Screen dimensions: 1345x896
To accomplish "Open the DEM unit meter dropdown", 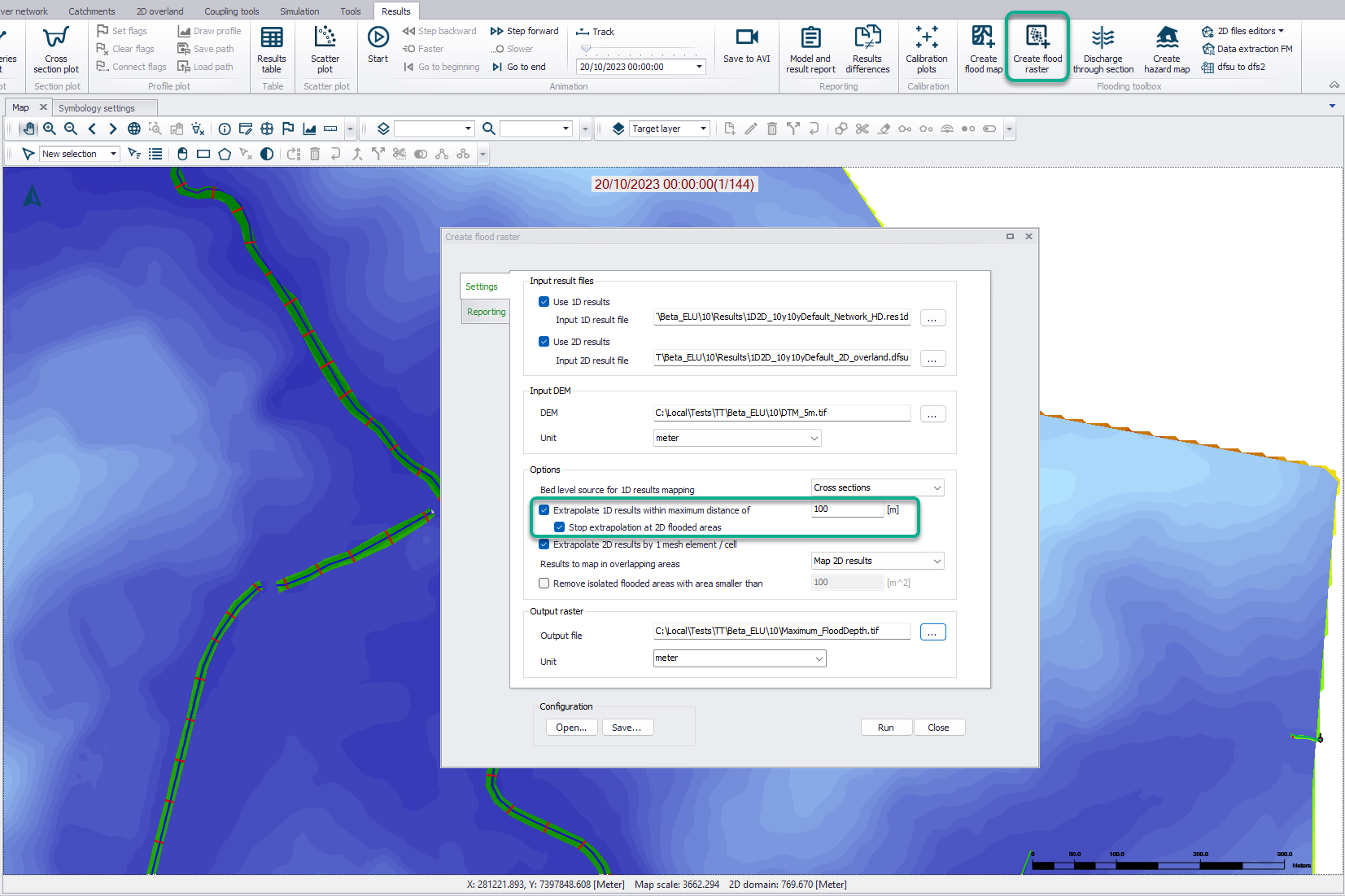I will [737, 438].
